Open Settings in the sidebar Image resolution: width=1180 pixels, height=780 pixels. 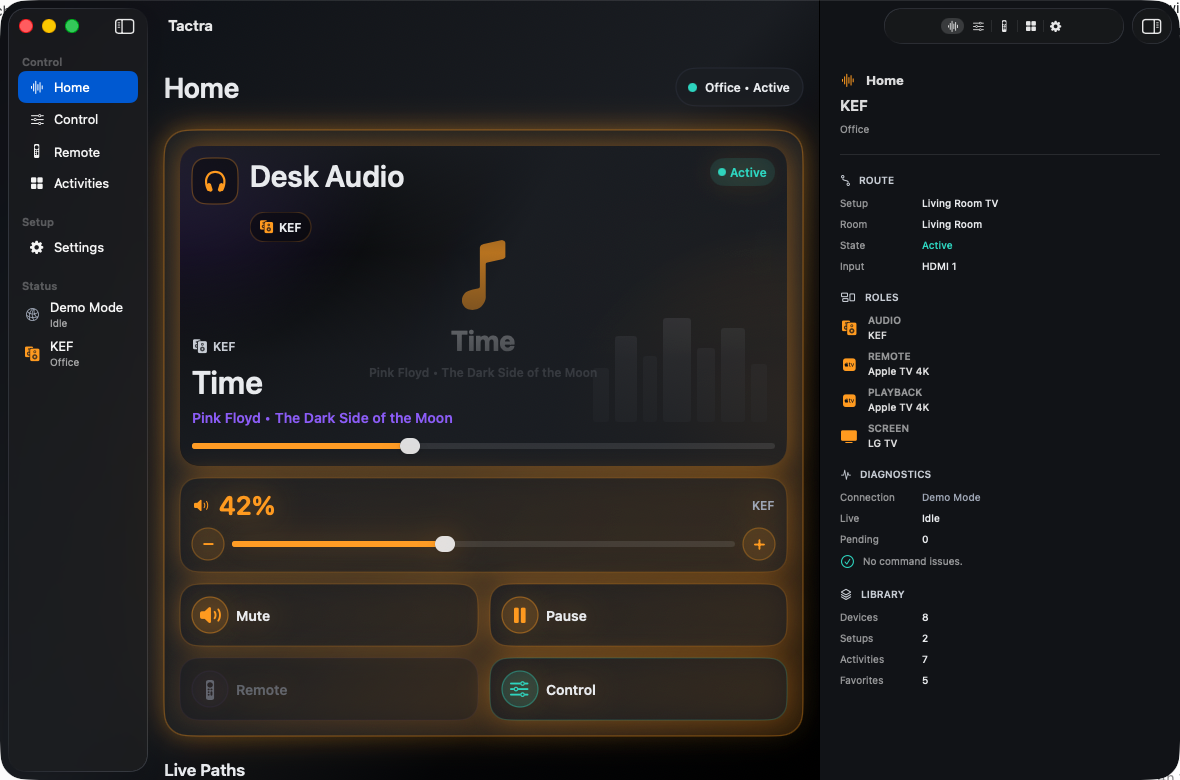tap(78, 248)
